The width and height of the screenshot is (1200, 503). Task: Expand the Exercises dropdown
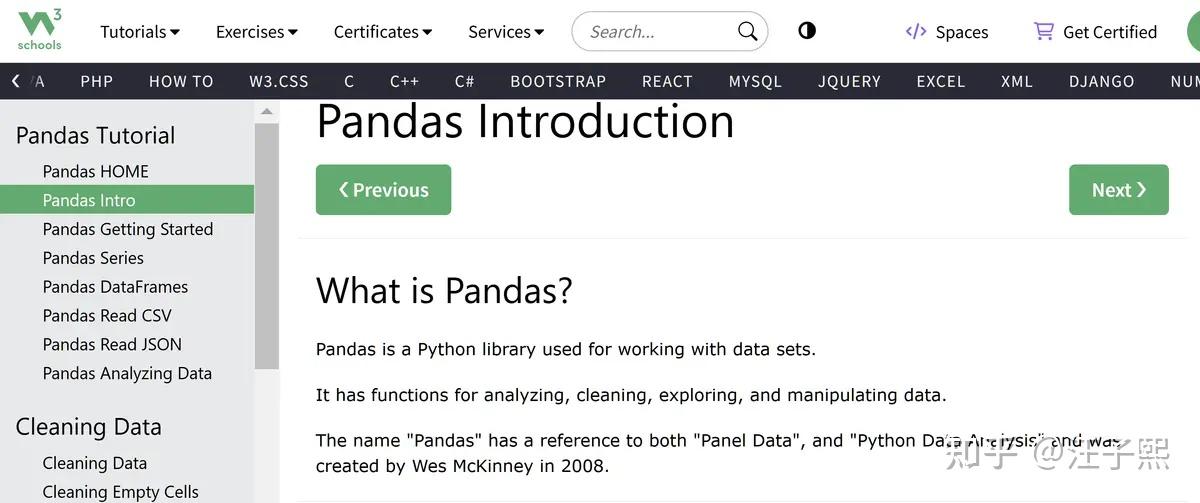[x=257, y=32]
